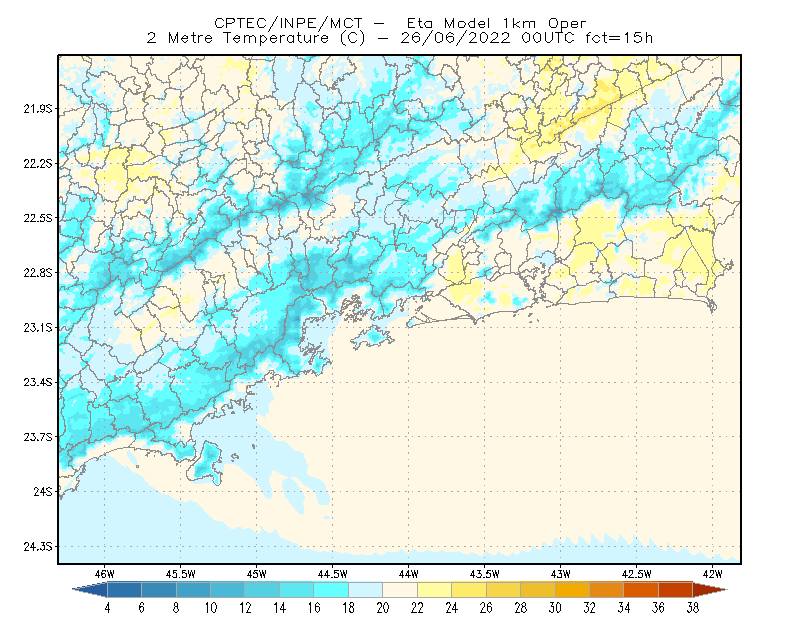Click the 23.1S latitude axis label
800x618 pixels.
pyautogui.click(x=38, y=327)
